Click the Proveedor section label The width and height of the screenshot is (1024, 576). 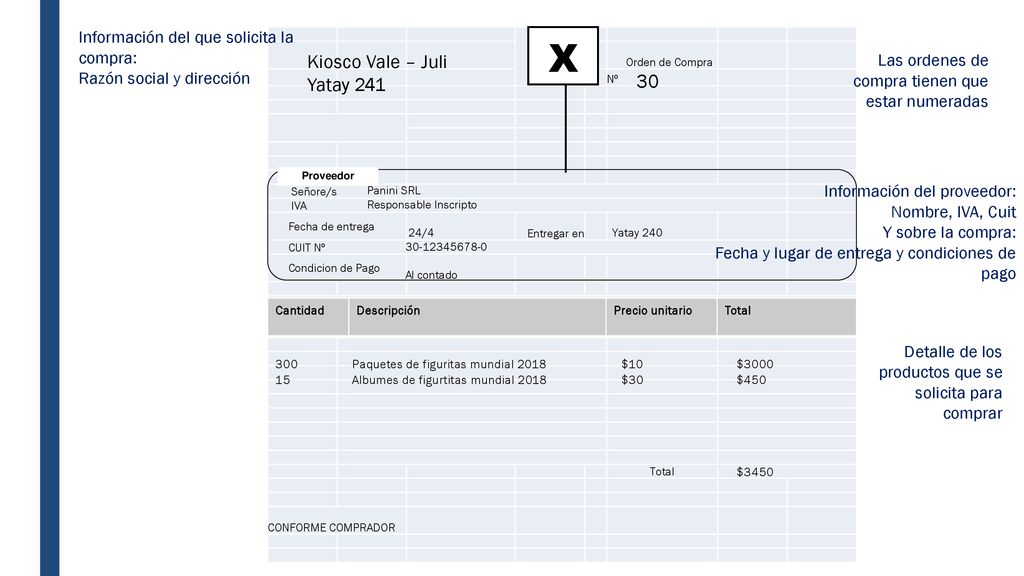pyautogui.click(x=328, y=176)
